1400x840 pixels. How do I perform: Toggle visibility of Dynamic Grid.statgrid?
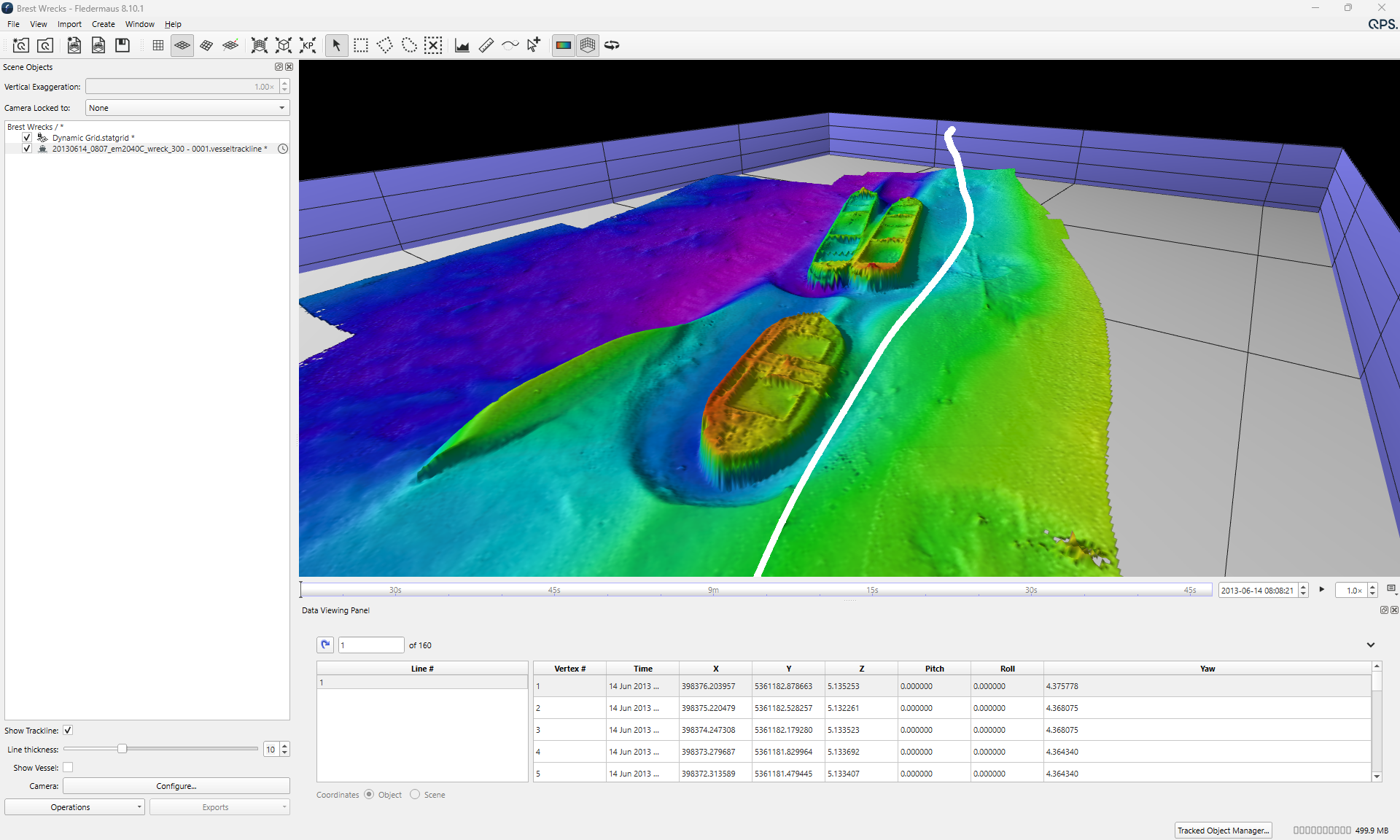tap(27, 137)
